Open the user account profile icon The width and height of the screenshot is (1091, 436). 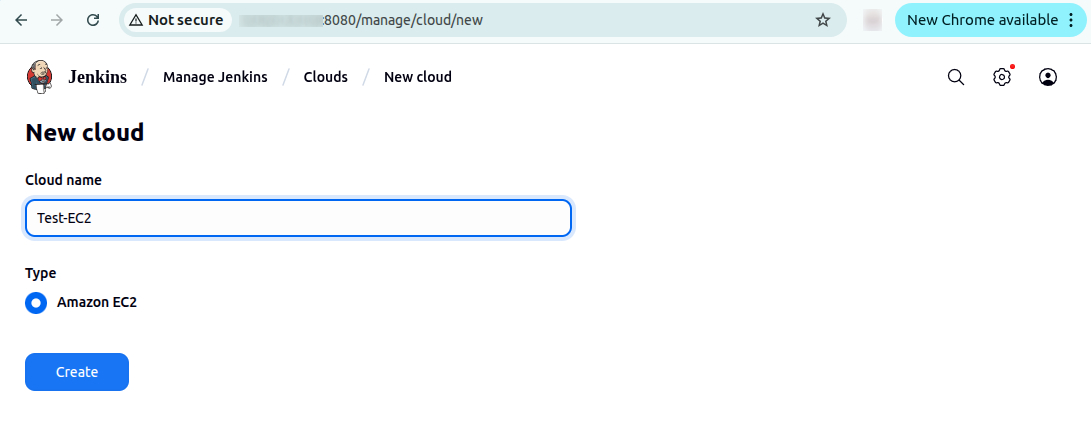(1048, 77)
